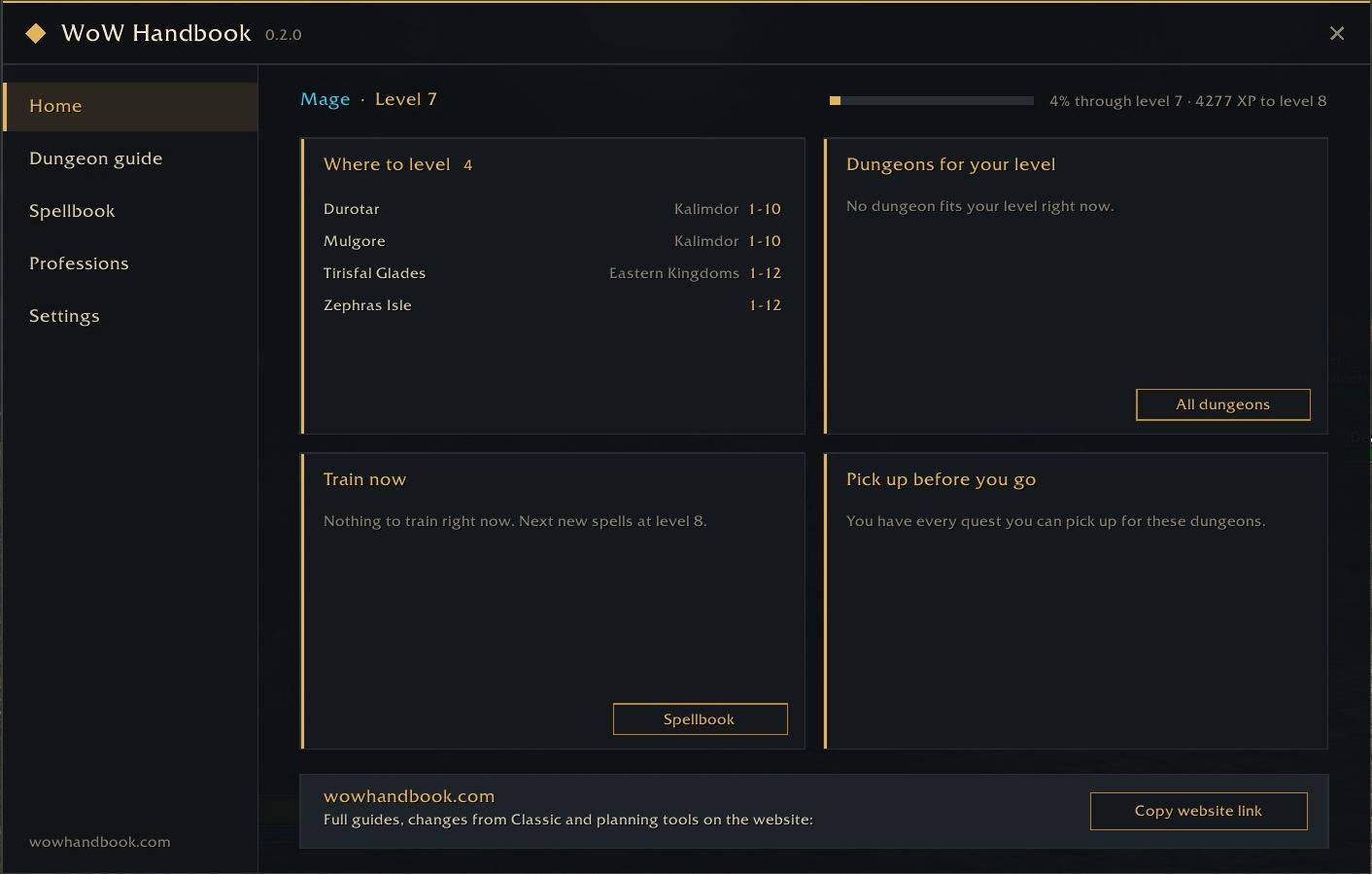Click the Pick up before you go heading

click(941, 479)
